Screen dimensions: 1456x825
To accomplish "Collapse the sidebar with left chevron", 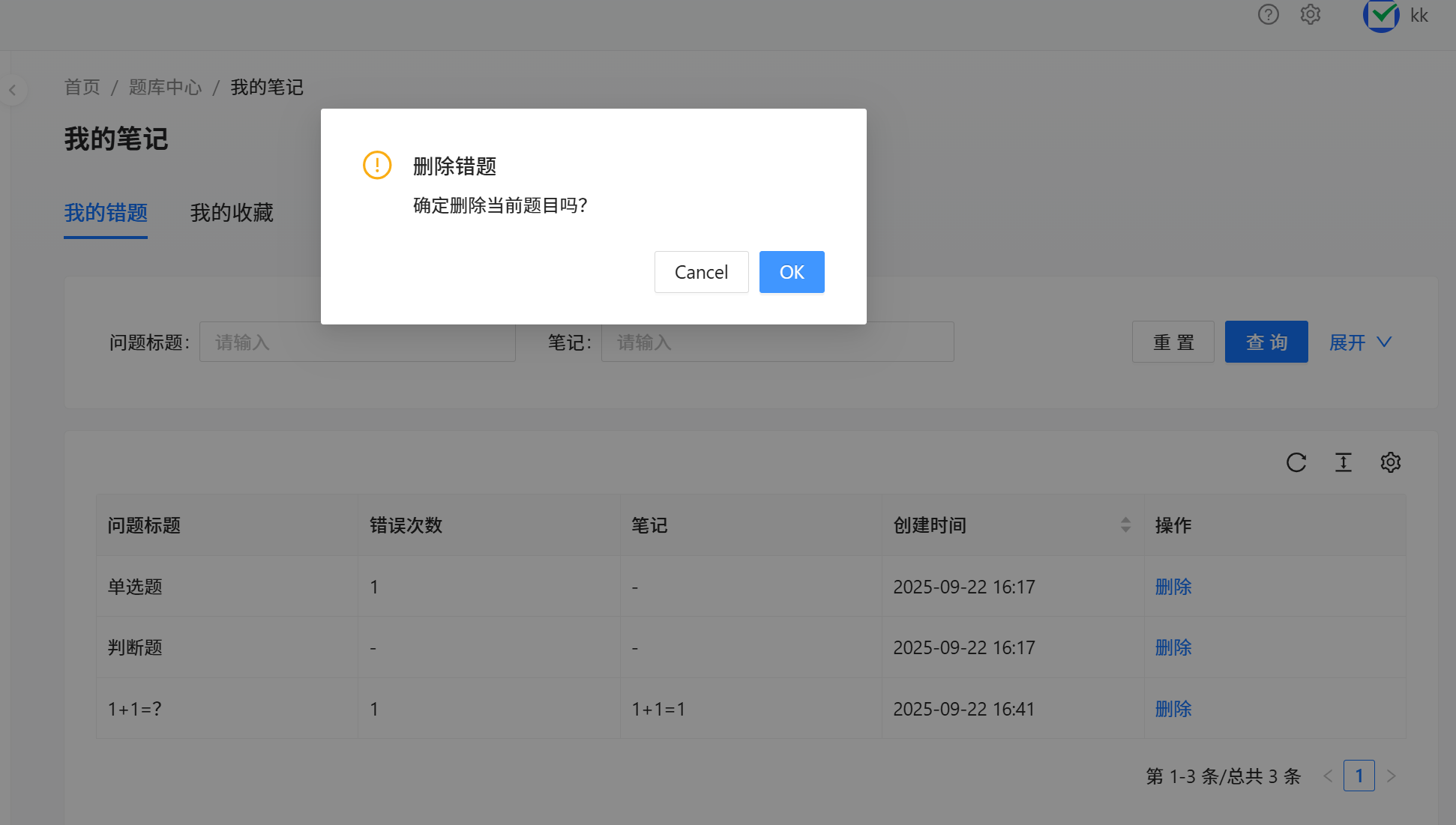I will tap(13, 90).
